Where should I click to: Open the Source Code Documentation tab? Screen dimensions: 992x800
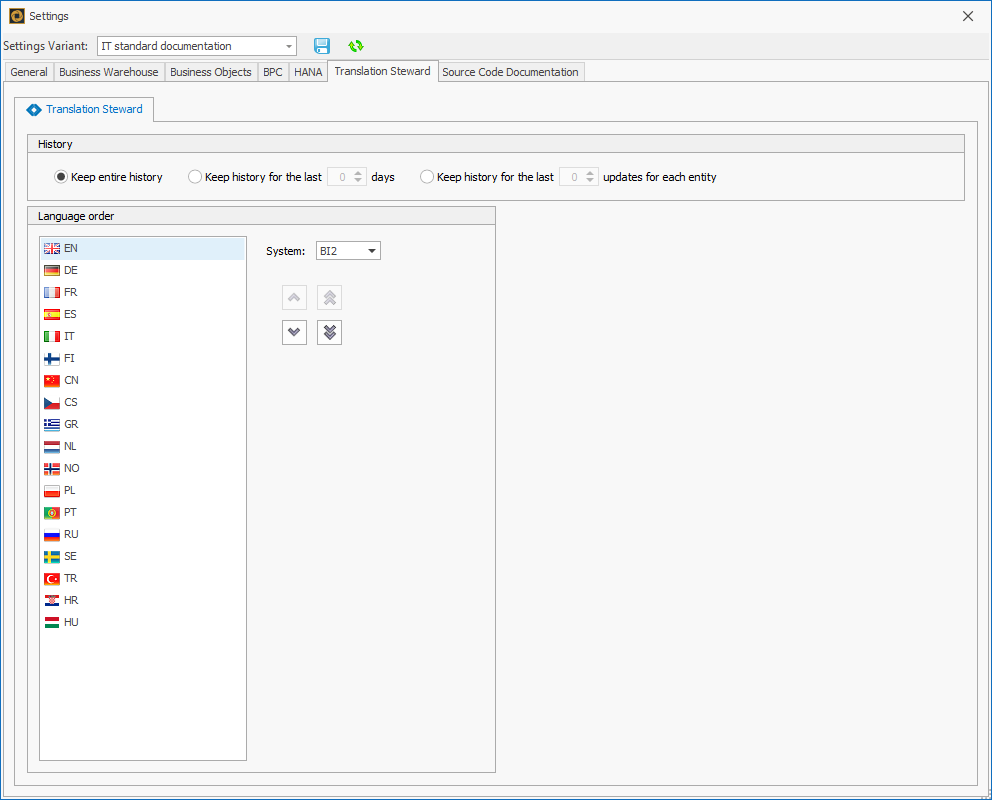point(510,71)
